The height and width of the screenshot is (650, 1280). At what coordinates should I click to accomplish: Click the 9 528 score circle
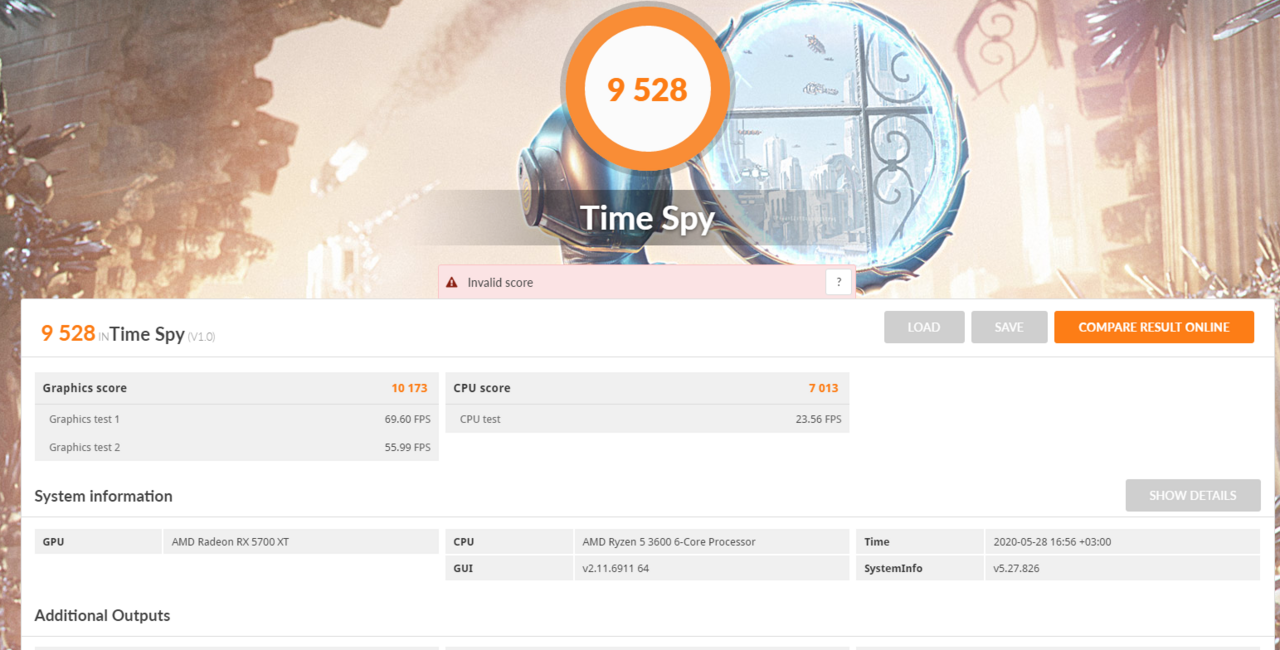pyautogui.click(x=647, y=89)
